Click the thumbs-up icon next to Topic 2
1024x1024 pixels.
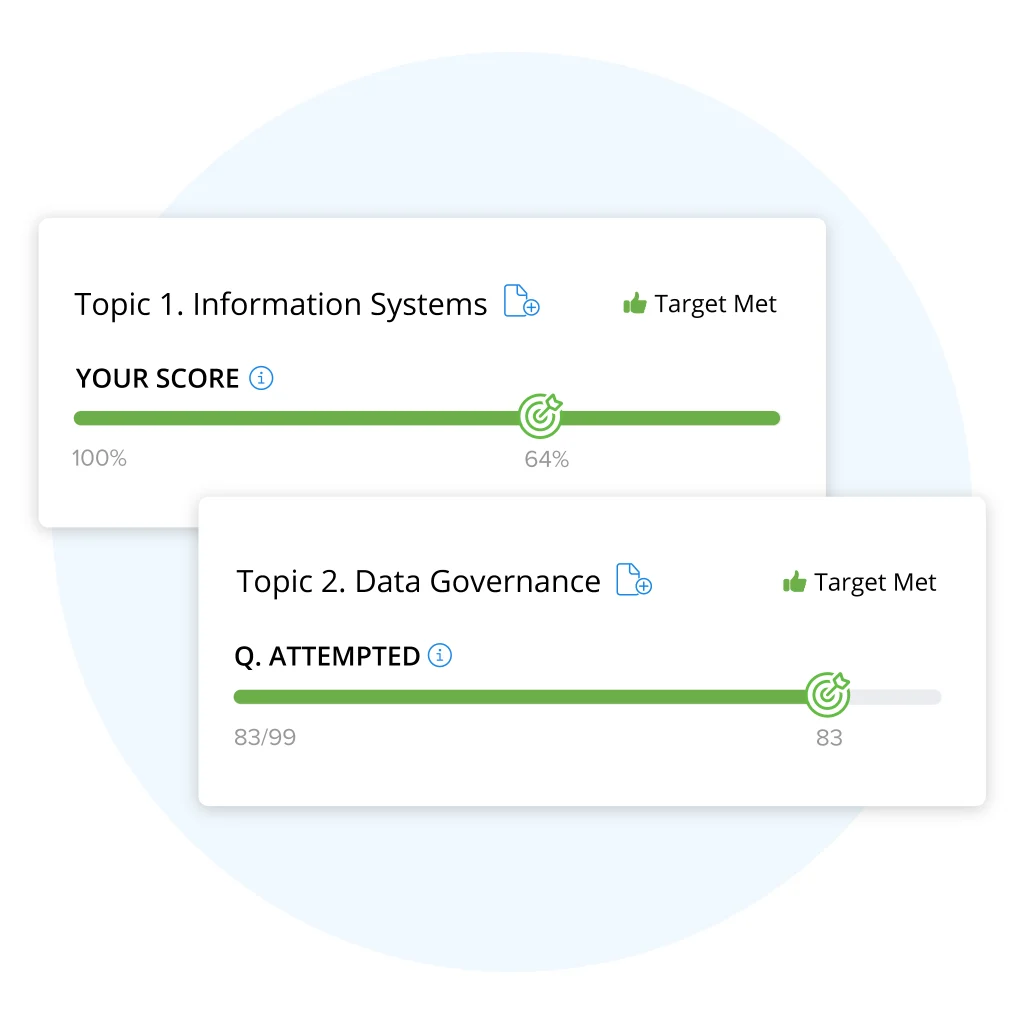796,581
